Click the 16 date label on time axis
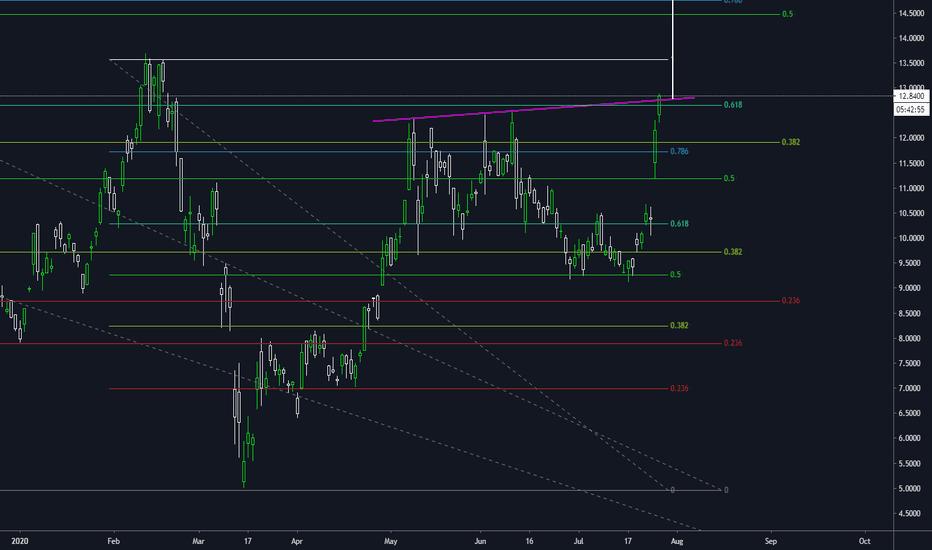Screen dimensions: 932x550 pos(530,541)
